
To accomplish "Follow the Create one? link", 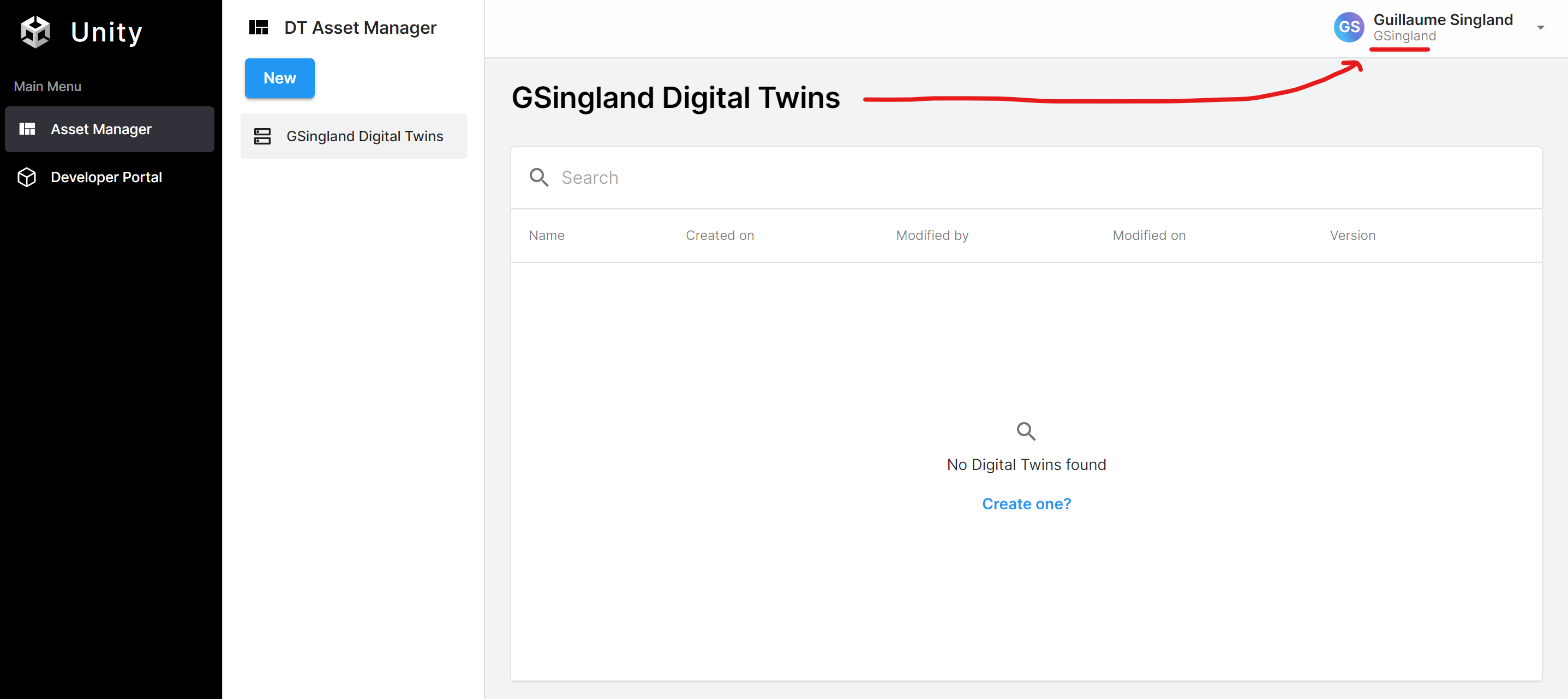I will point(1026,504).
